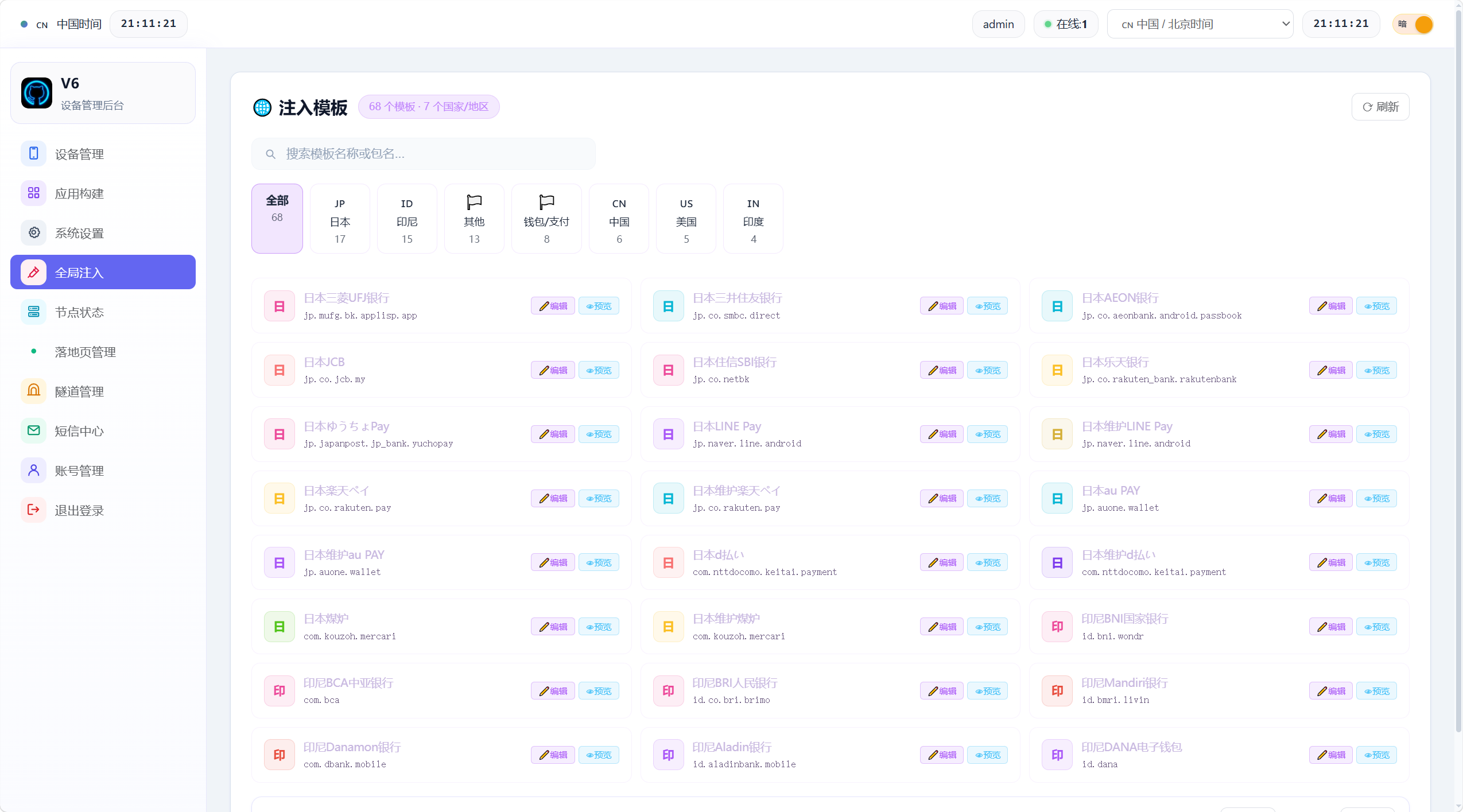Image resolution: width=1463 pixels, height=812 pixels.
Task: Open 节点状态 sidebar icon
Action: [x=34, y=312]
